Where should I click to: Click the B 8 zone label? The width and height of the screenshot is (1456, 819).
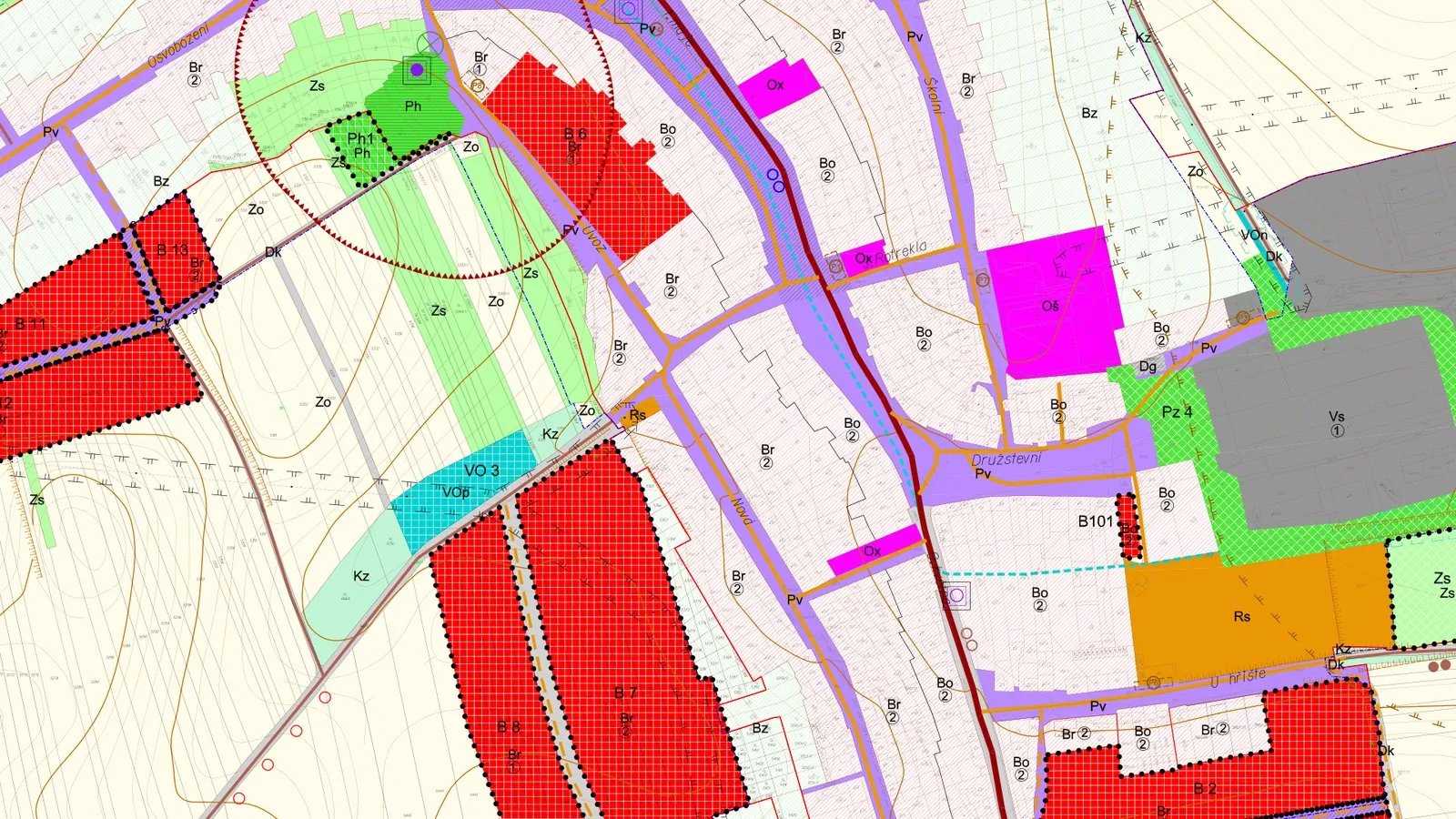(509, 727)
